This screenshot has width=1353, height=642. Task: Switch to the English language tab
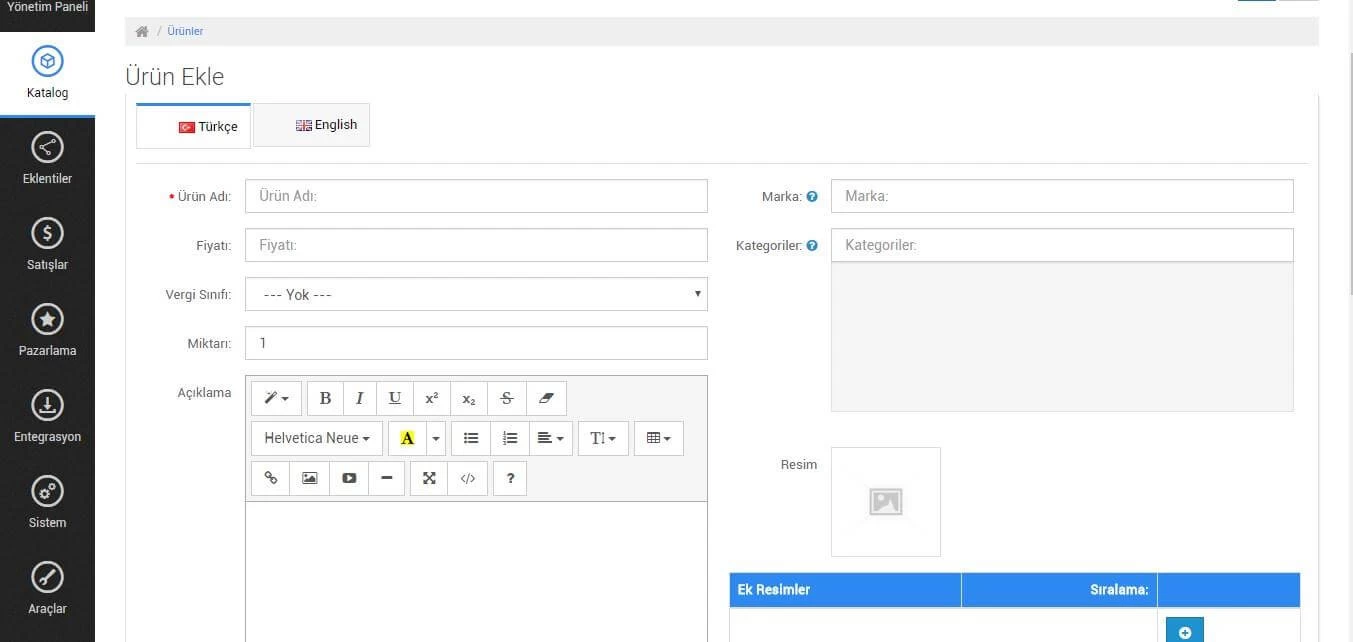pyautogui.click(x=312, y=125)
